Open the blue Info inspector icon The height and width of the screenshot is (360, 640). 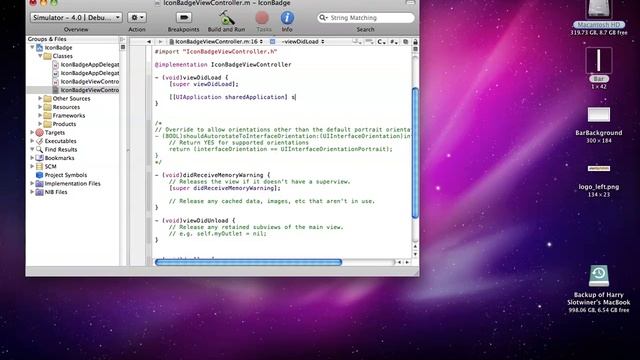pyautogui.click(x=287, y=18)
